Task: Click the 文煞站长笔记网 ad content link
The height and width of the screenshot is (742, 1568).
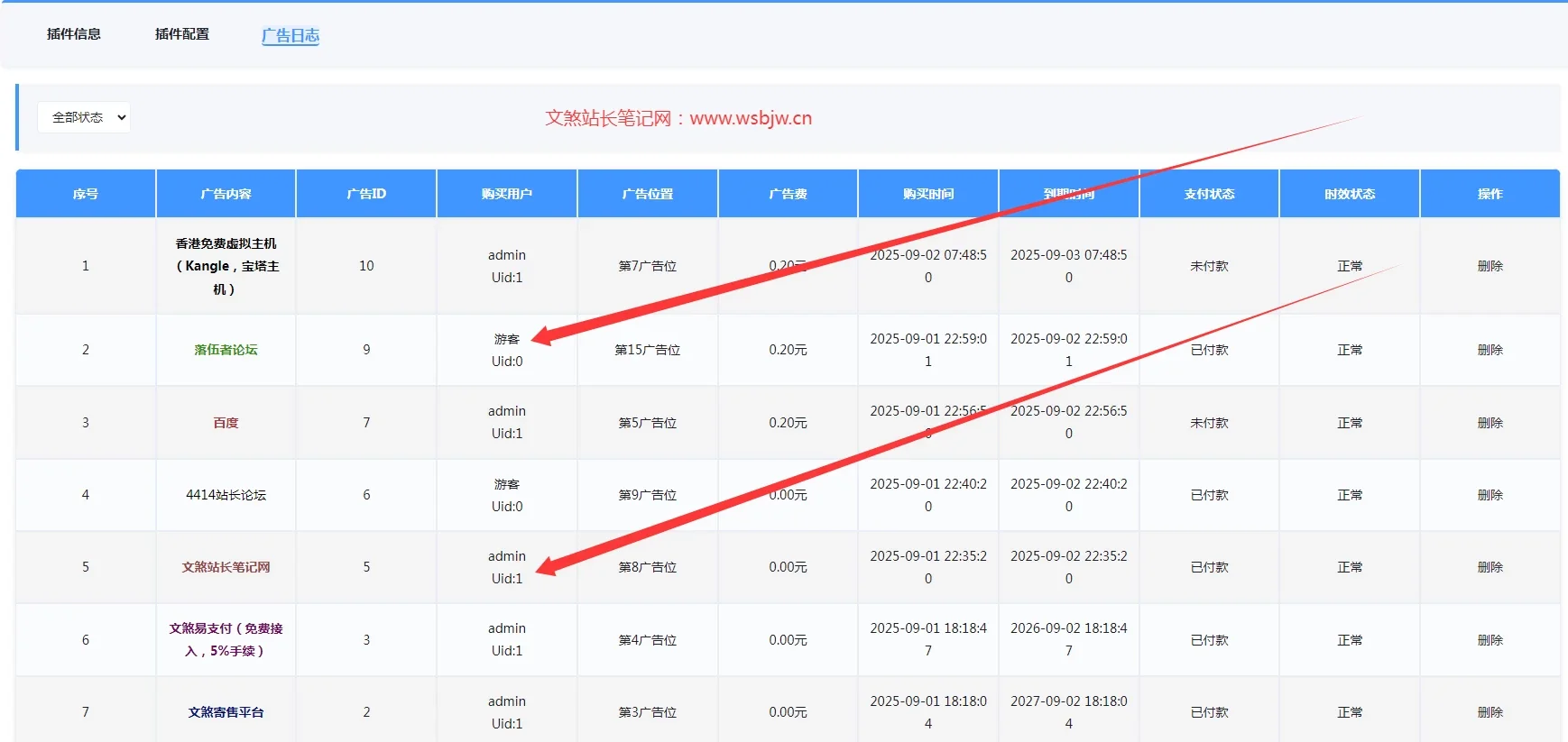Action: click(226, 567)
